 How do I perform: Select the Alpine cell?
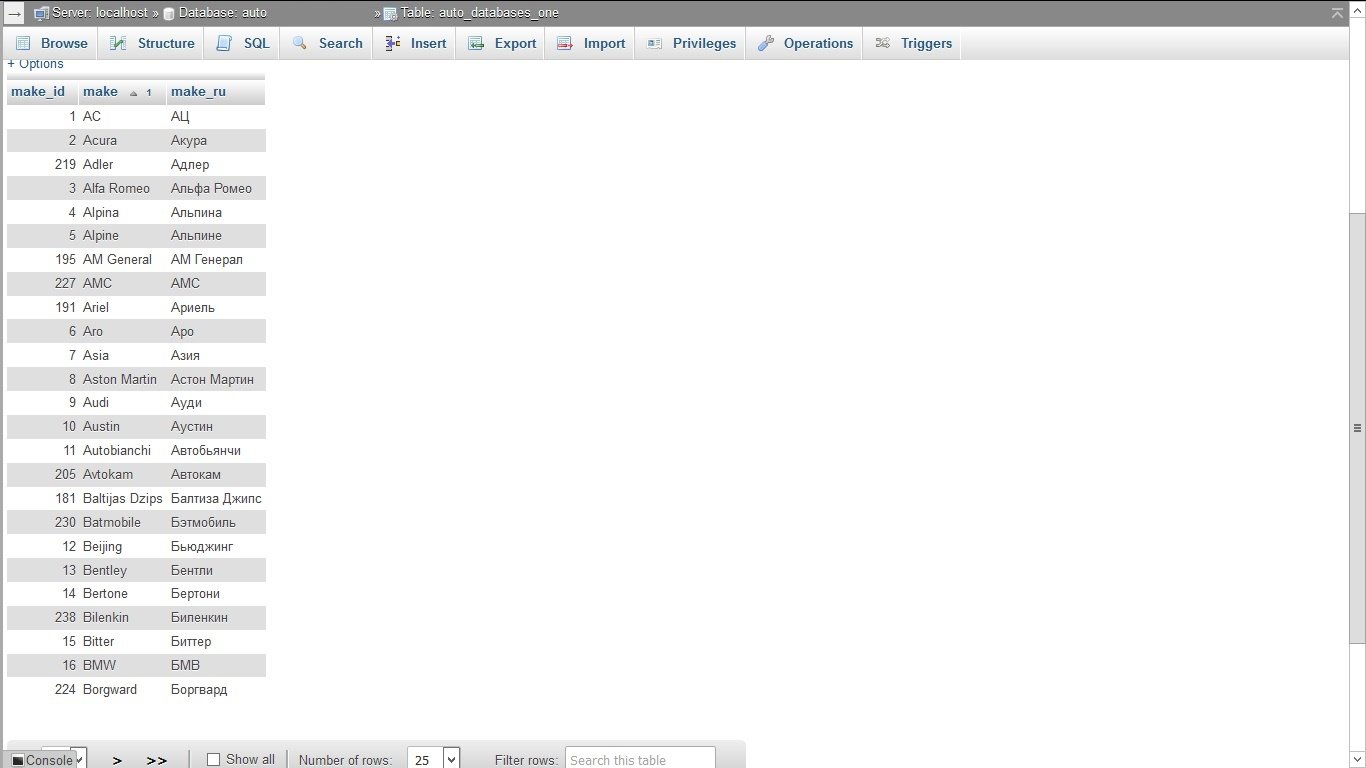pyautogui.click(x=122, y=236)
